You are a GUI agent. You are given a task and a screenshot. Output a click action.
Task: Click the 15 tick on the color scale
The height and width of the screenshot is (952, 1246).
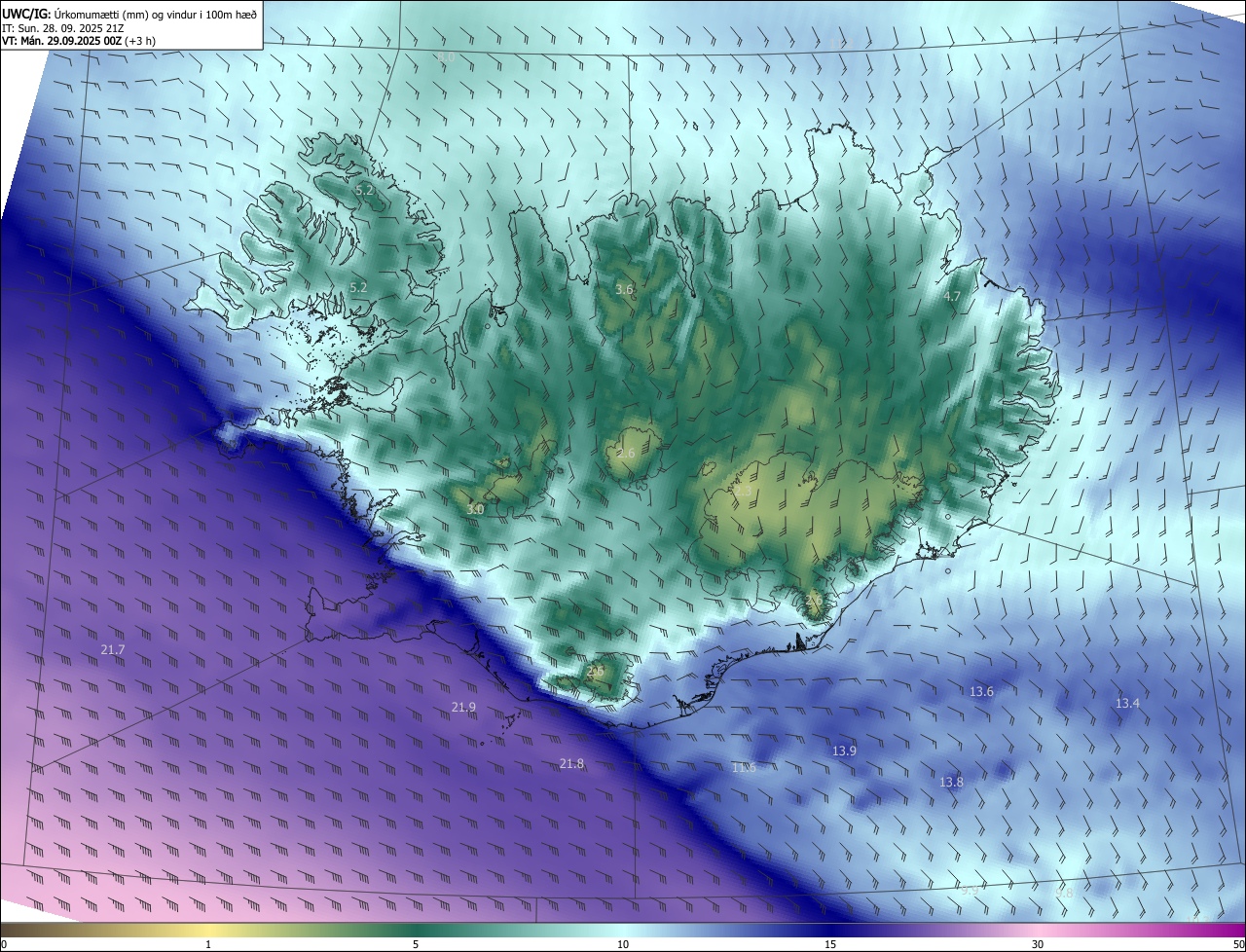pyautogui.click(x=830, y=944)
